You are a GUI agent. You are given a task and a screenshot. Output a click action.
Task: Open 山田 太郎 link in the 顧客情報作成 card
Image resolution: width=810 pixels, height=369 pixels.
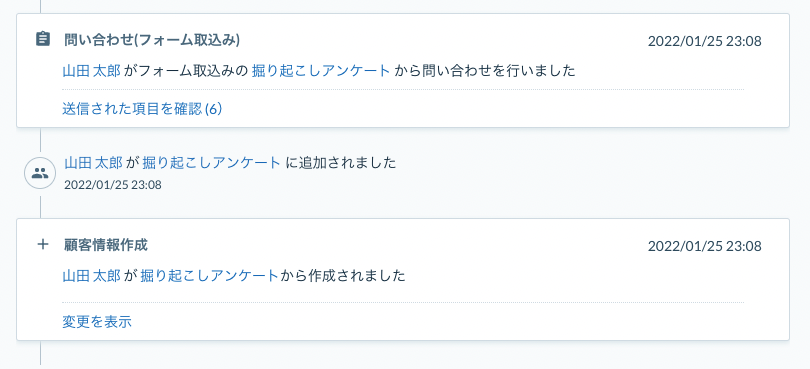pos(91,275)
